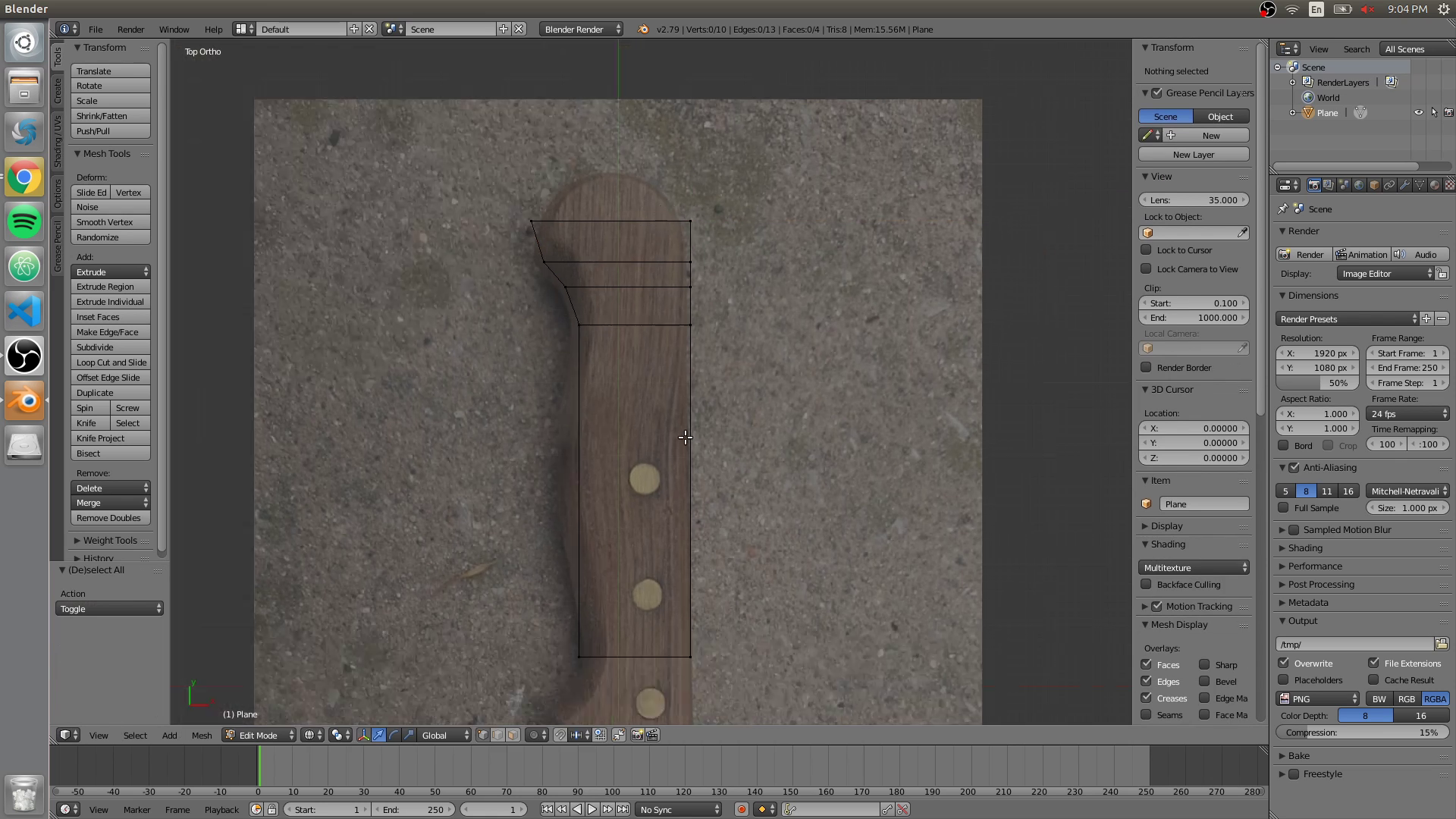1456x819 pixels.
Task: Toggle the 3D manipulator widget icon
Action: click(363, 735)
